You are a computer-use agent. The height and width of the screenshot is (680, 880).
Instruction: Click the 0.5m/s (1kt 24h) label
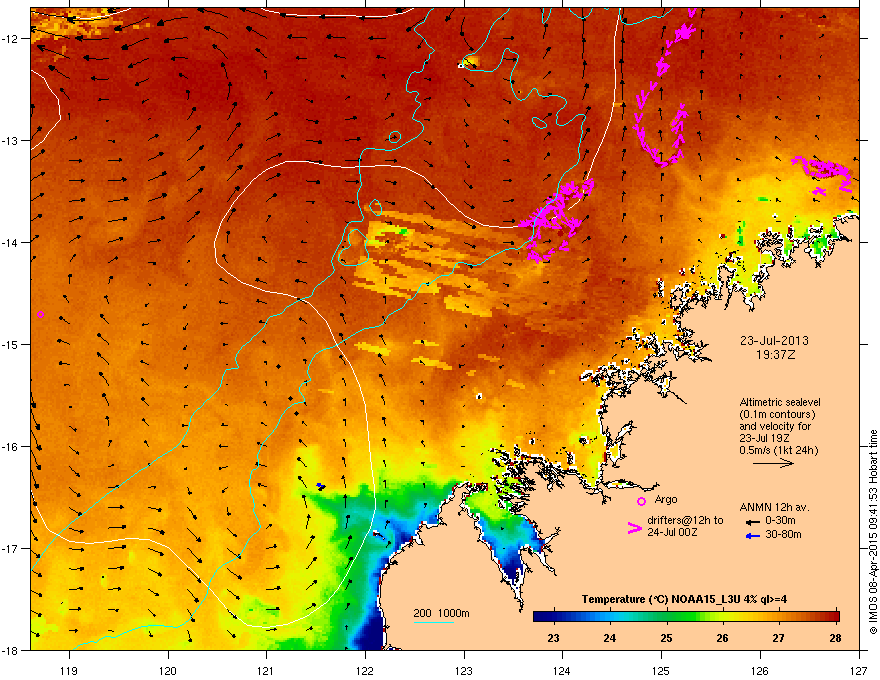pyautogui.click(x=778, y=450)
